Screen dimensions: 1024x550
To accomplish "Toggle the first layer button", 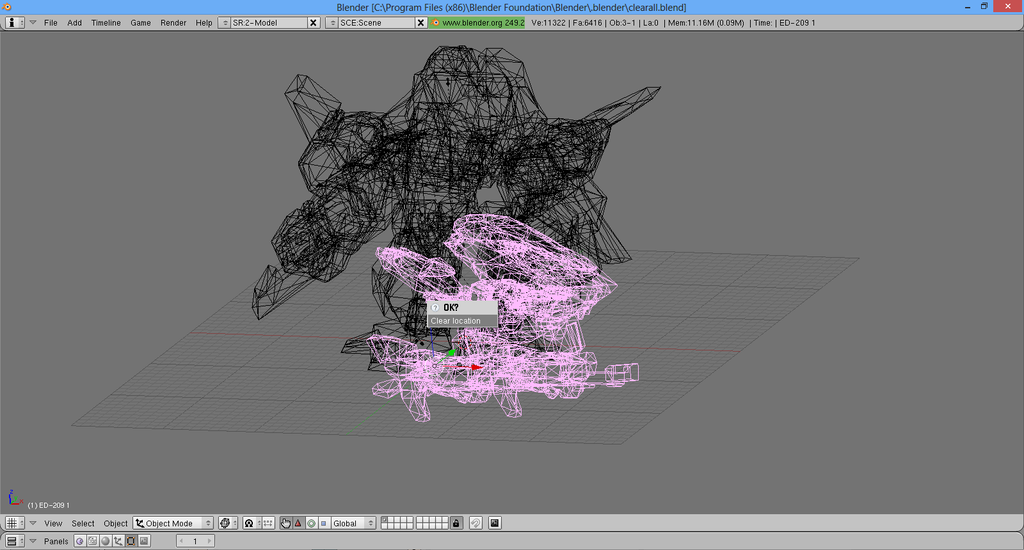I will pyautogui.click(x=384, y=520).
